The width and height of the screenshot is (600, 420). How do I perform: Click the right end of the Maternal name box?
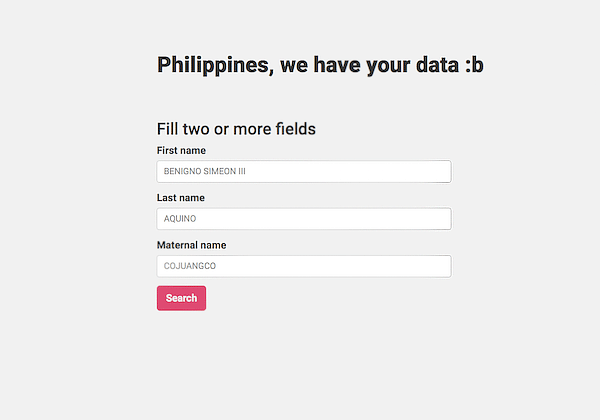coord(440,266)
